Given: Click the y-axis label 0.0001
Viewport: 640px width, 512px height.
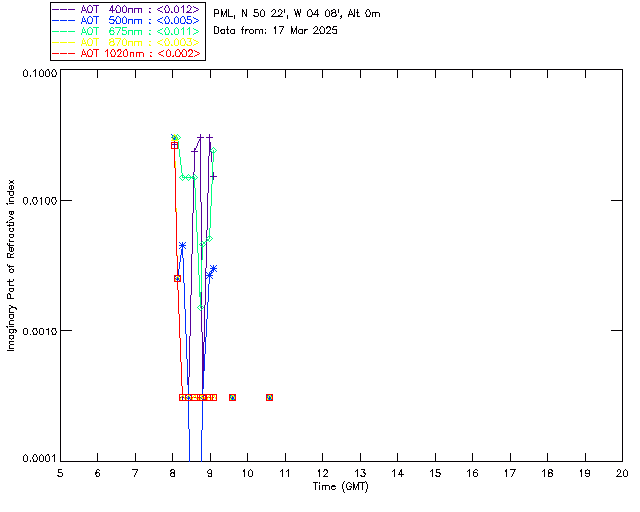Looking at the screenshot, I should point(40,459).
